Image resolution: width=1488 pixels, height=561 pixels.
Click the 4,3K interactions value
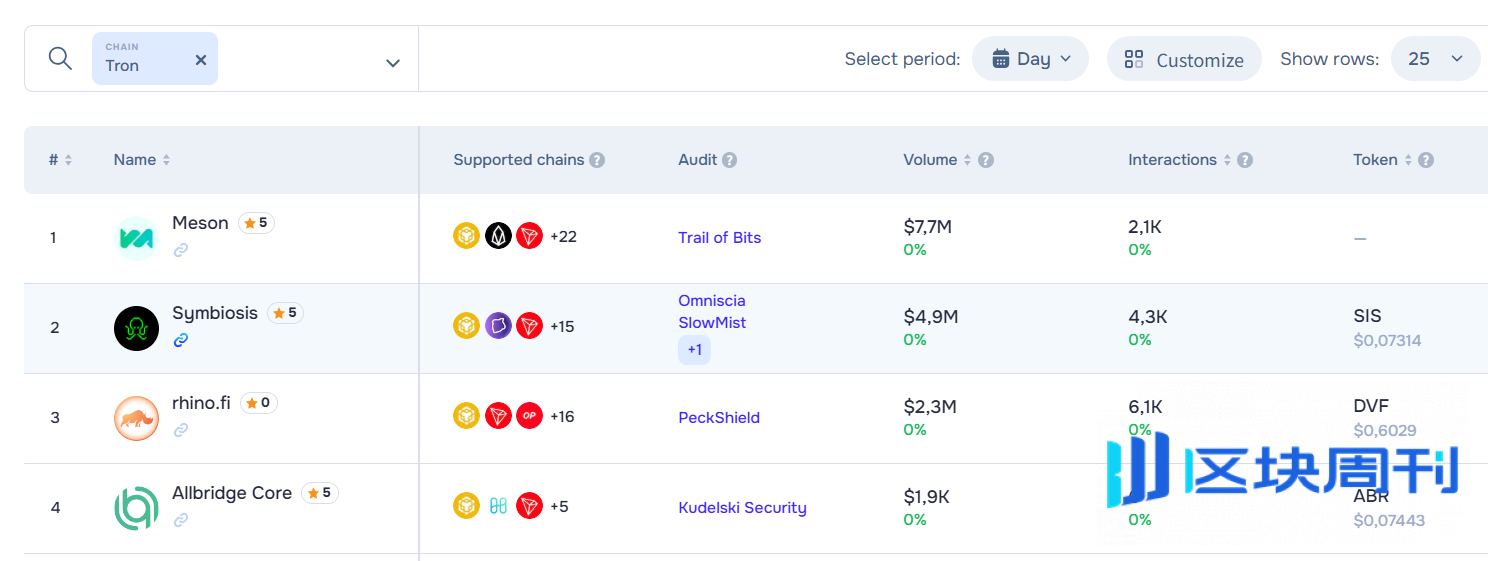[x=1148, y=317]
